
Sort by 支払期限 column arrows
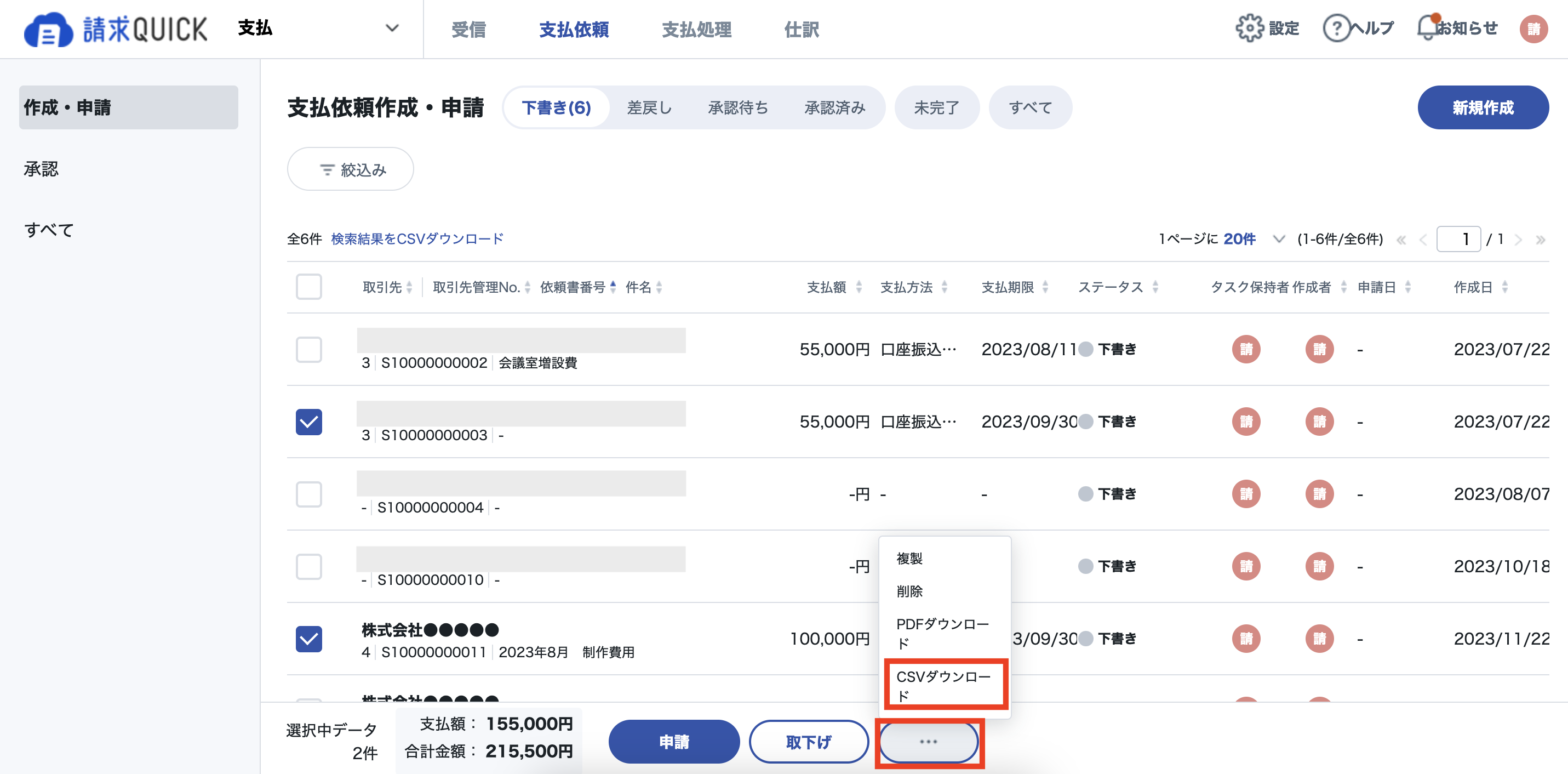1045,287
